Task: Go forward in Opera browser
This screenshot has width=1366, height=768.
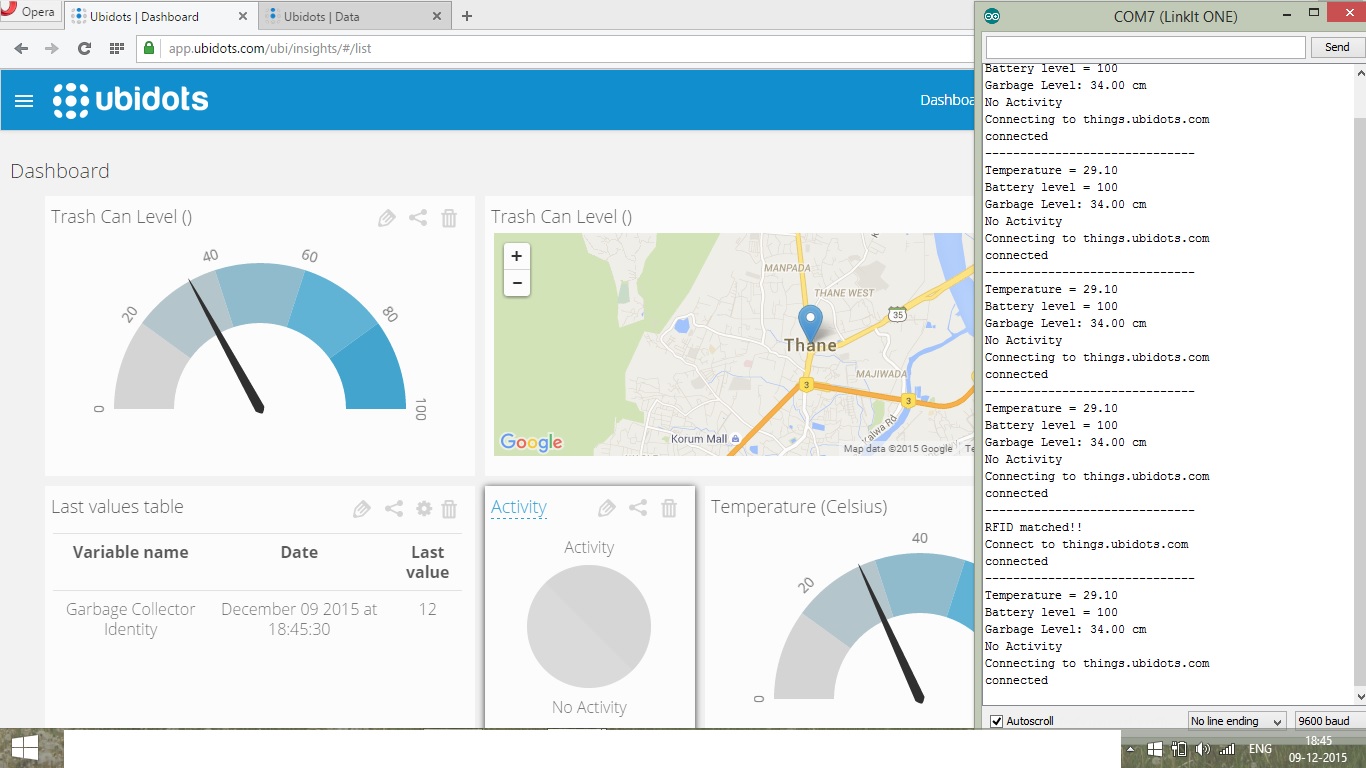Action: [52, 48]
